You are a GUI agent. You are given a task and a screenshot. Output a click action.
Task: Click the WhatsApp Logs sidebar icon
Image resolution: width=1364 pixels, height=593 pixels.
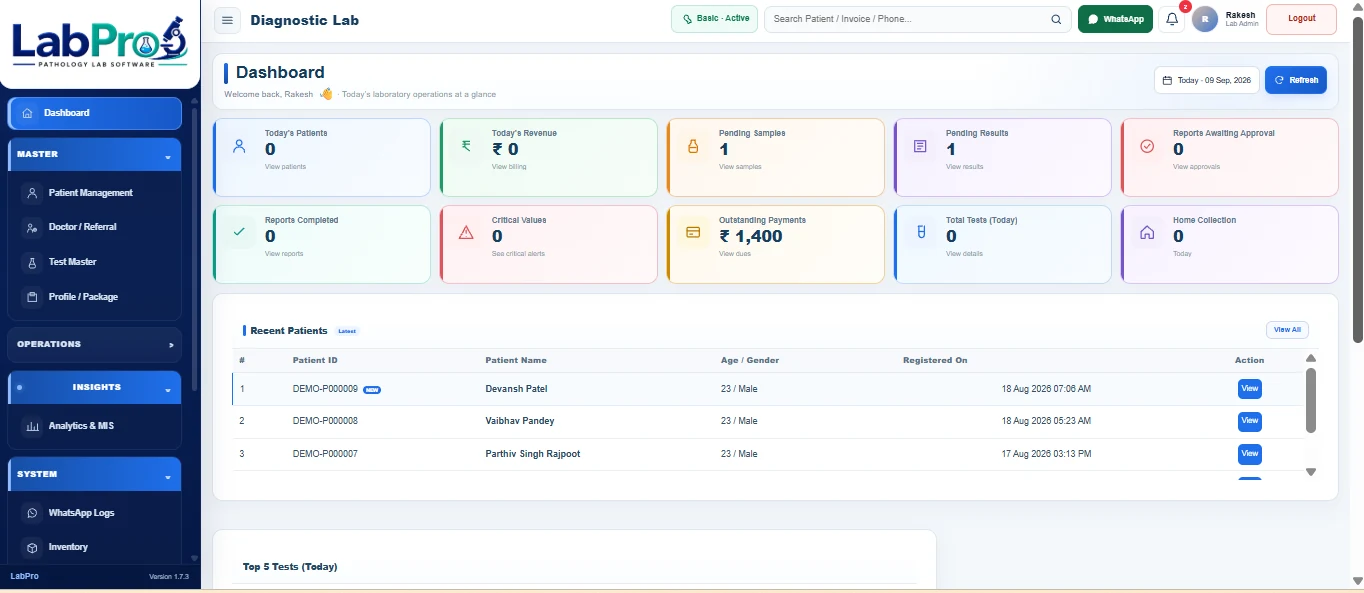(32, 513)
